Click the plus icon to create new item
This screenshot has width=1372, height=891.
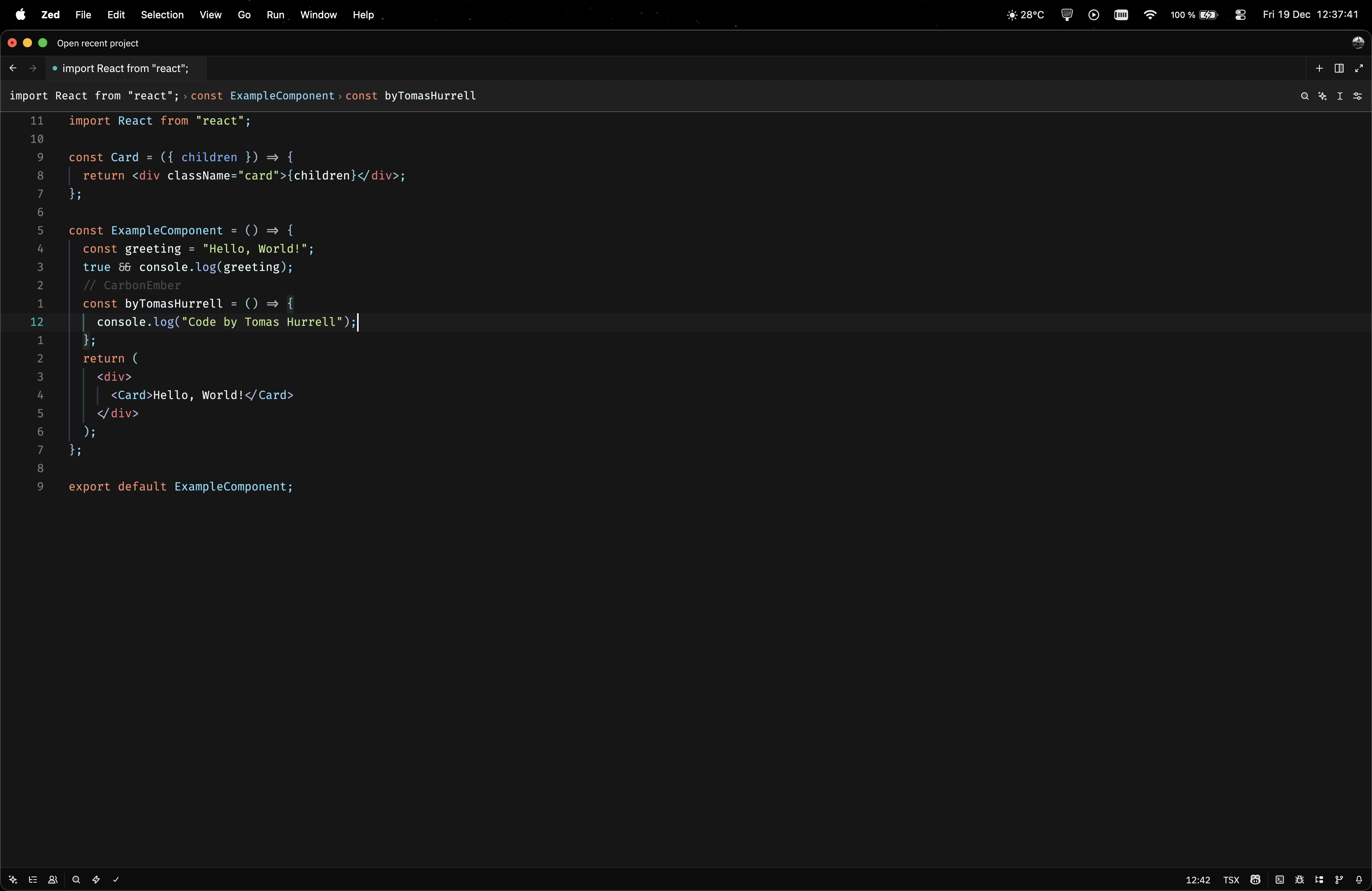click(x=1319, y=69)
